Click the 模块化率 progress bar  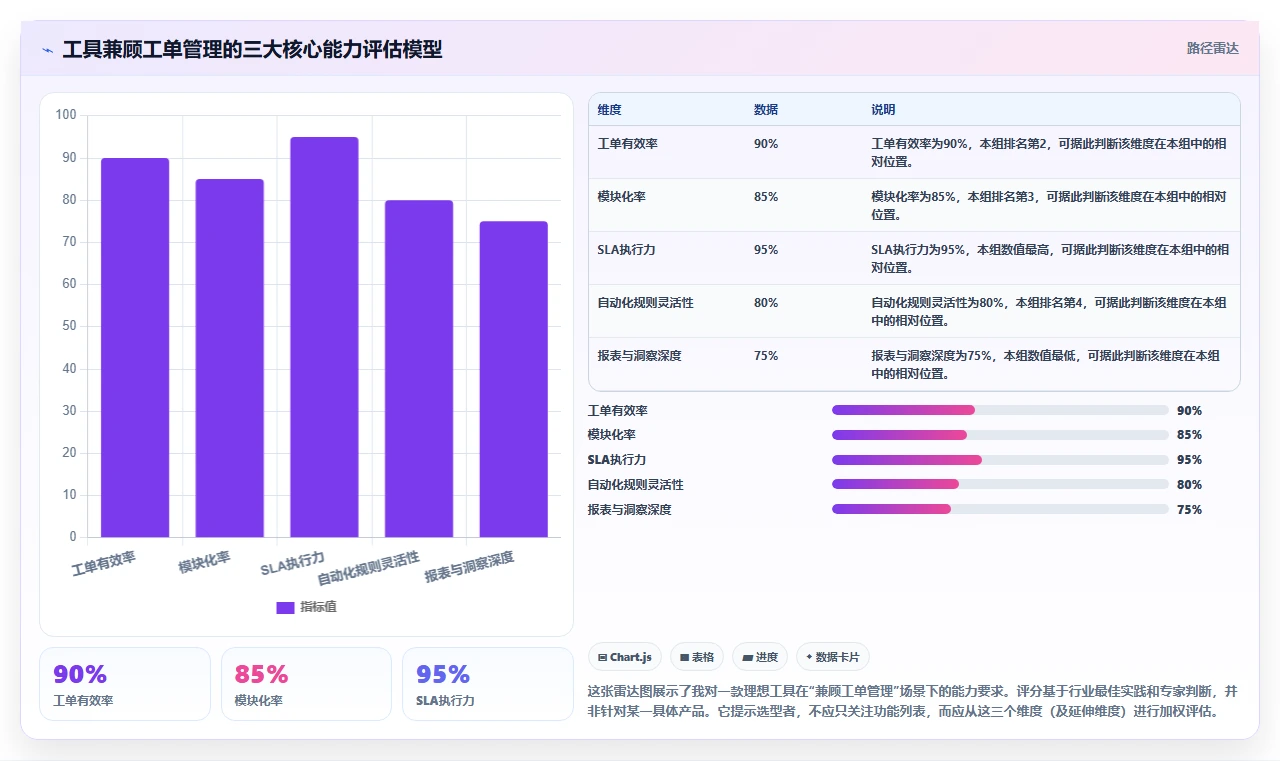click(1000, 435)
